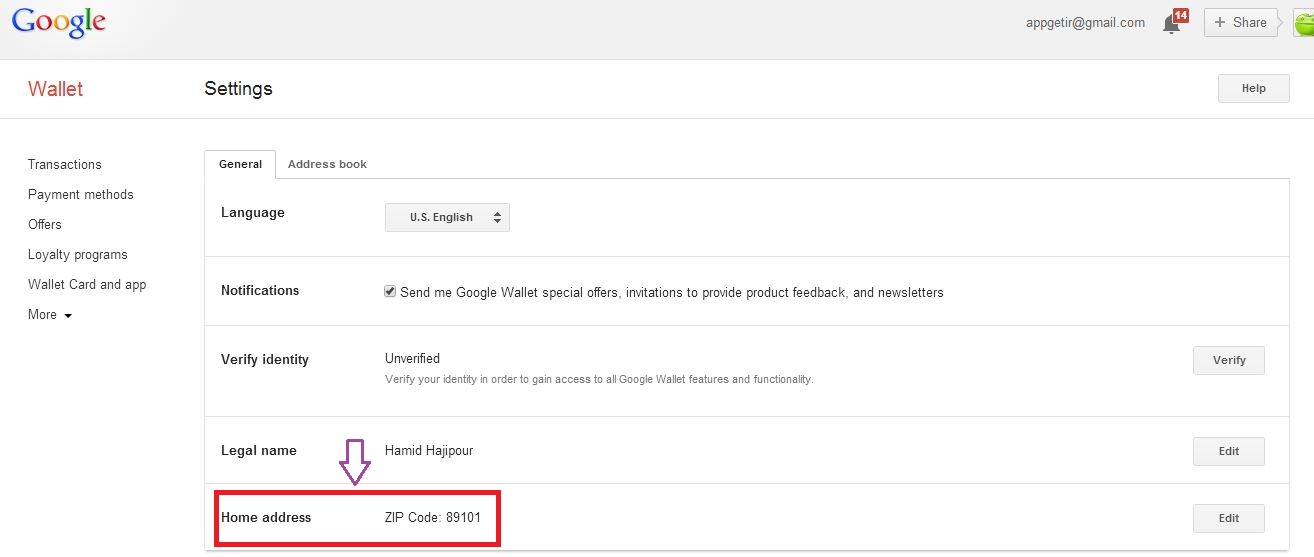Switch to the Address book tab

point(327,164)
